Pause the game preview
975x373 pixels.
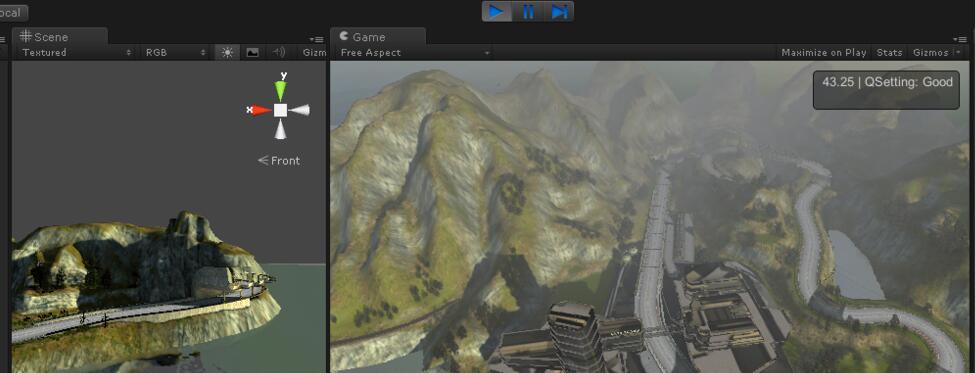coord(528,12)
